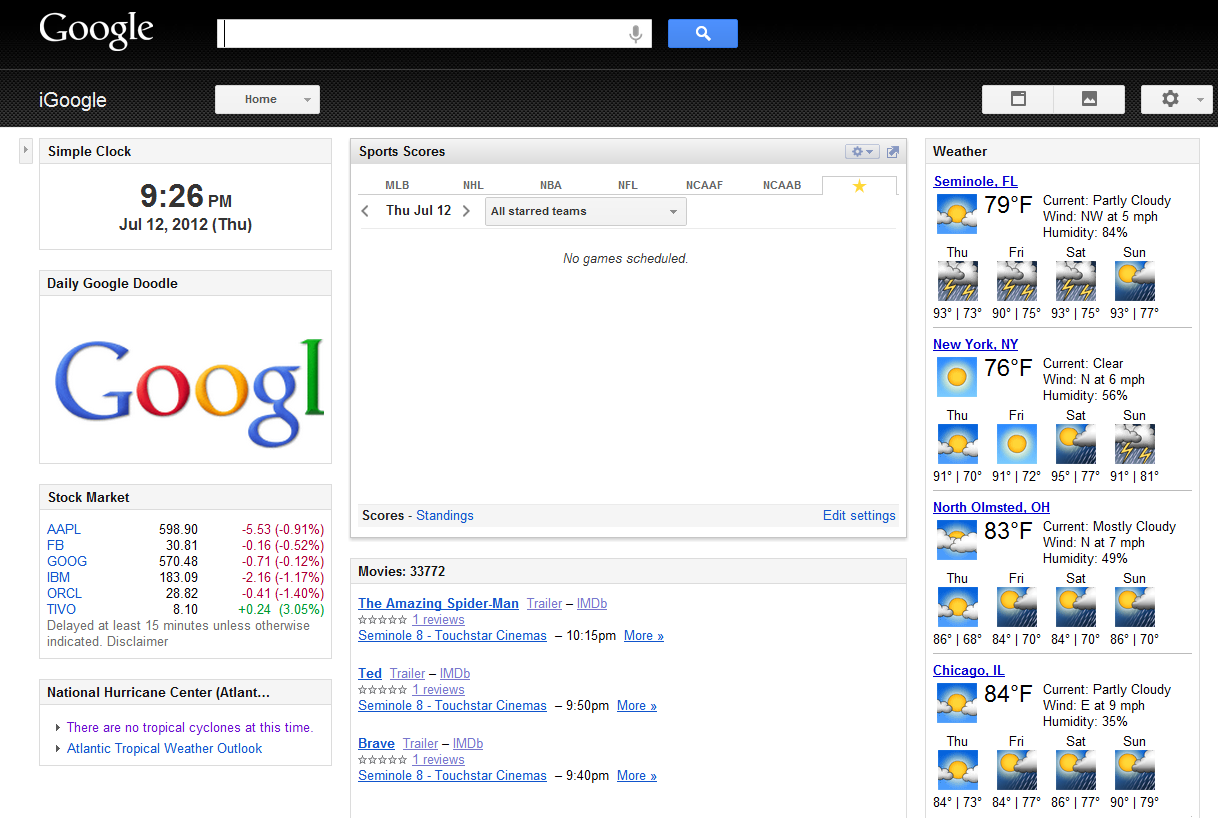Open The Amazing Spider-Man movie link
This screenshot has height=818, width=1218.
click(439, 603)
